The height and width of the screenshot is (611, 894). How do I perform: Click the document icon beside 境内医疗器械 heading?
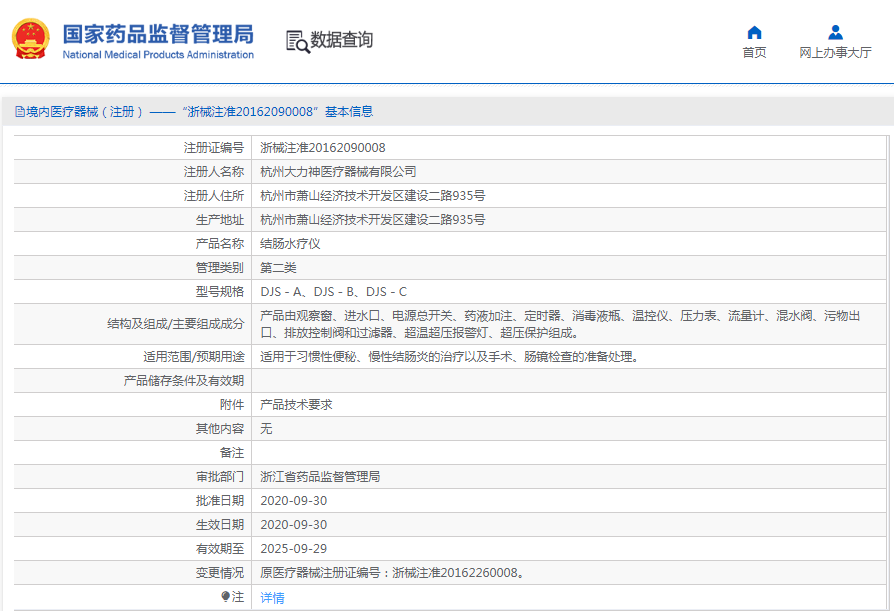click(x=19, y=112)
